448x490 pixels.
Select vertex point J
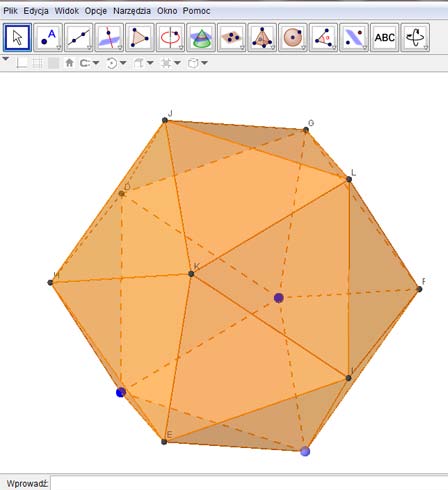coord(165,120)
